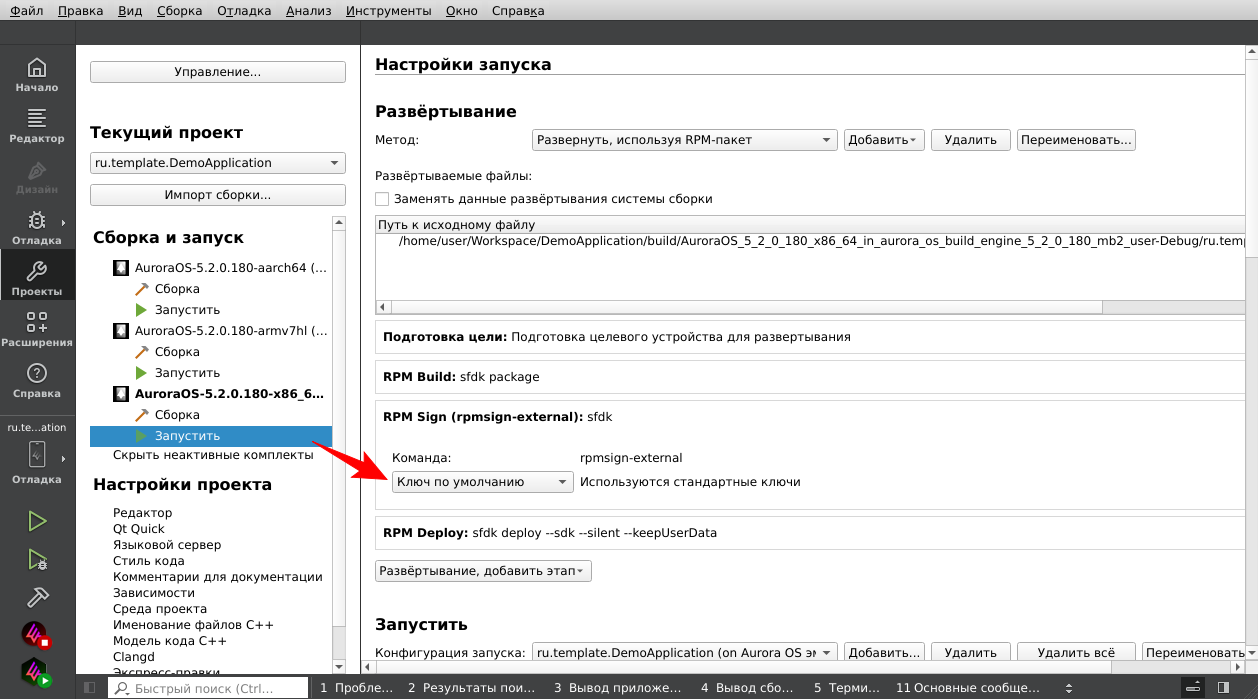This screenshot has width=1258, height=699.
Task: Click the Справка help mode icon
Action: point(37,381)
